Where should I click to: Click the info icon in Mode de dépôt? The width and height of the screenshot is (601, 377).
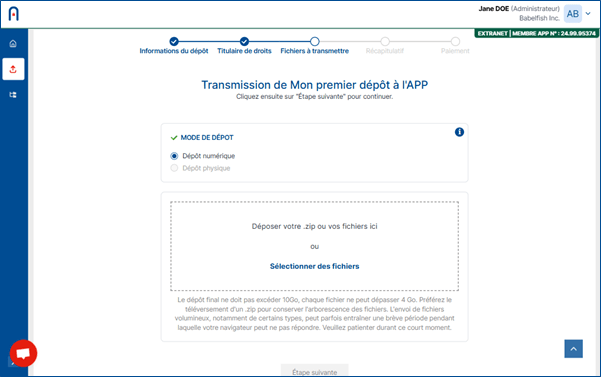[x=459, y=132]
